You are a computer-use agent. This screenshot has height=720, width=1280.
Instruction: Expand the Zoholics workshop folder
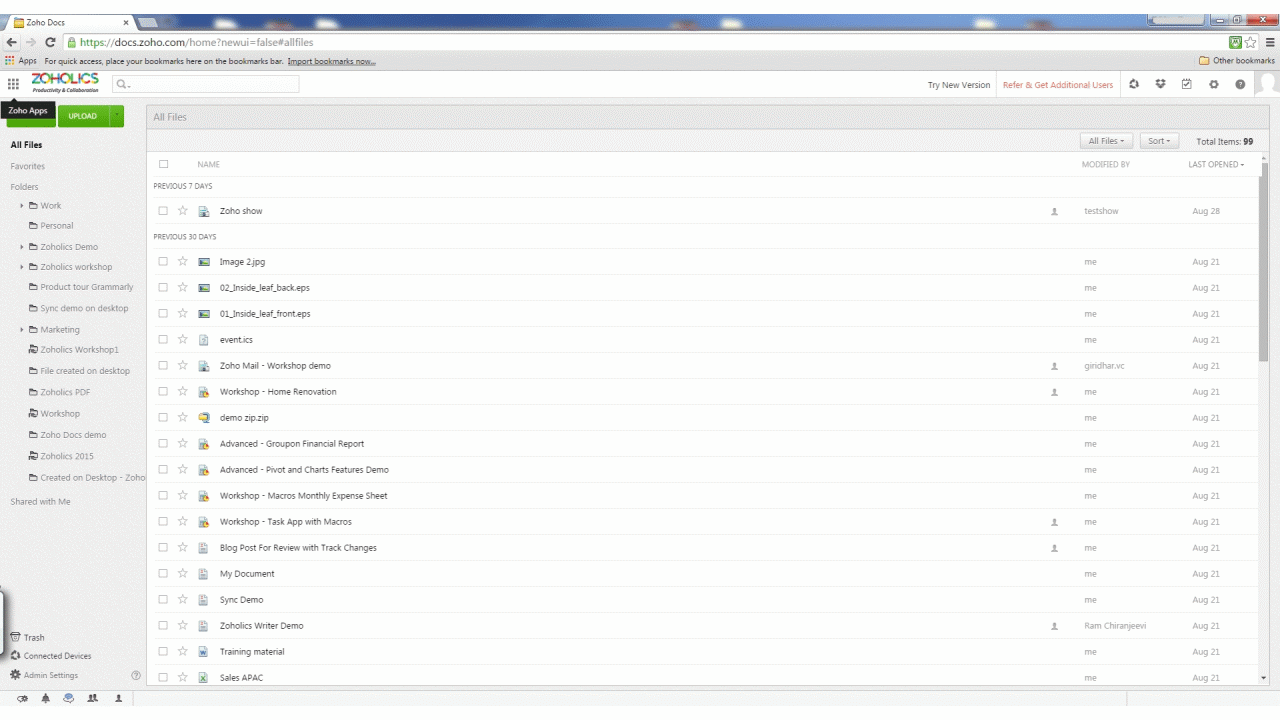[x=22, y=267]
